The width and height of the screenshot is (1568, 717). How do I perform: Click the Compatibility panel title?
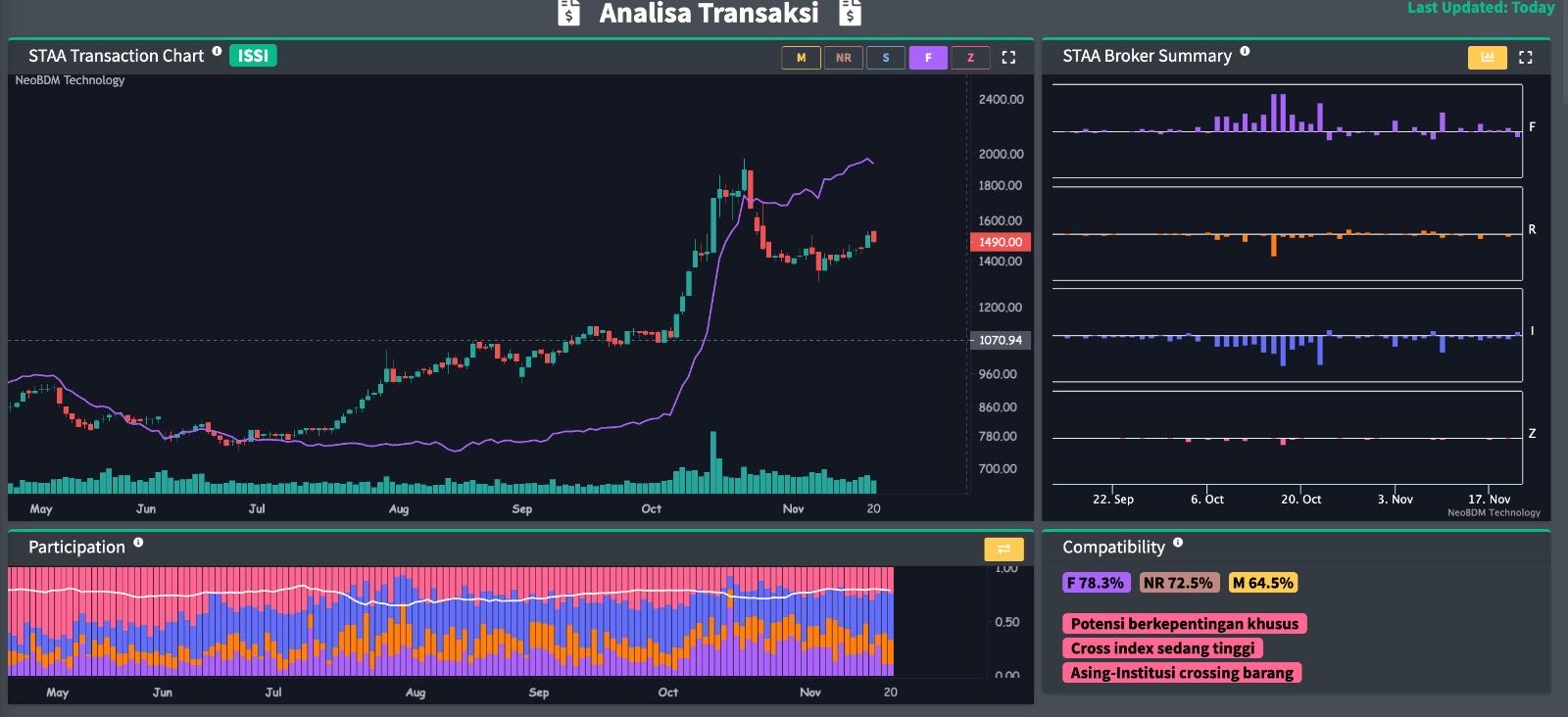click(x=1113, y=547)
